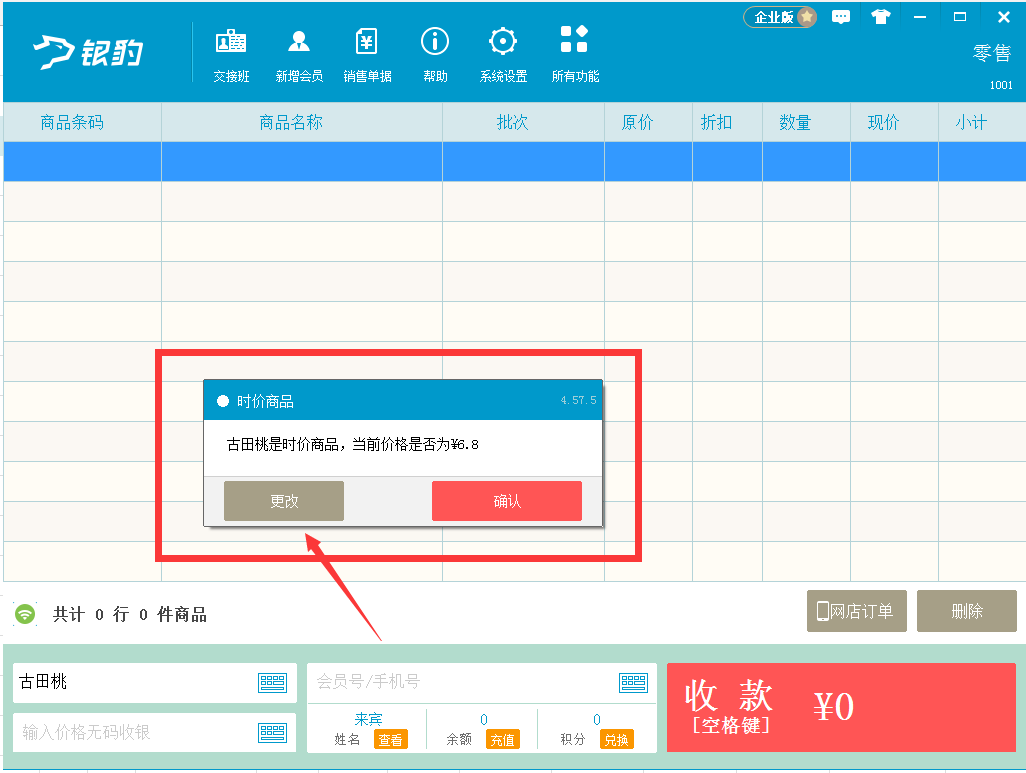Click the green Wi-Fi network status icon

pos(25,614)
